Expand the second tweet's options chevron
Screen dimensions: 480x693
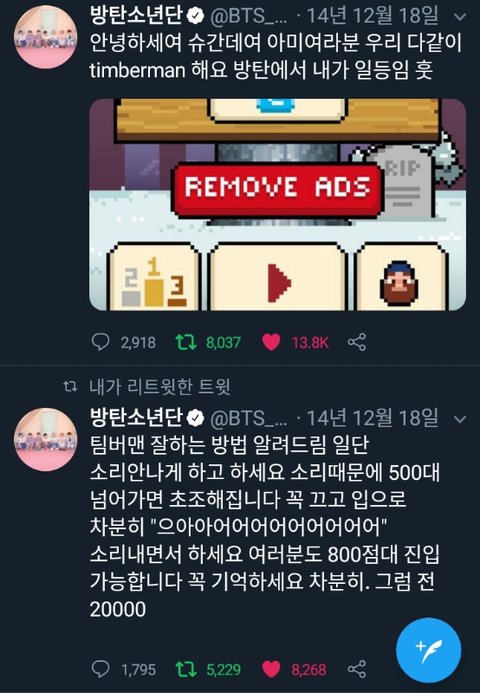coord(460,419)
